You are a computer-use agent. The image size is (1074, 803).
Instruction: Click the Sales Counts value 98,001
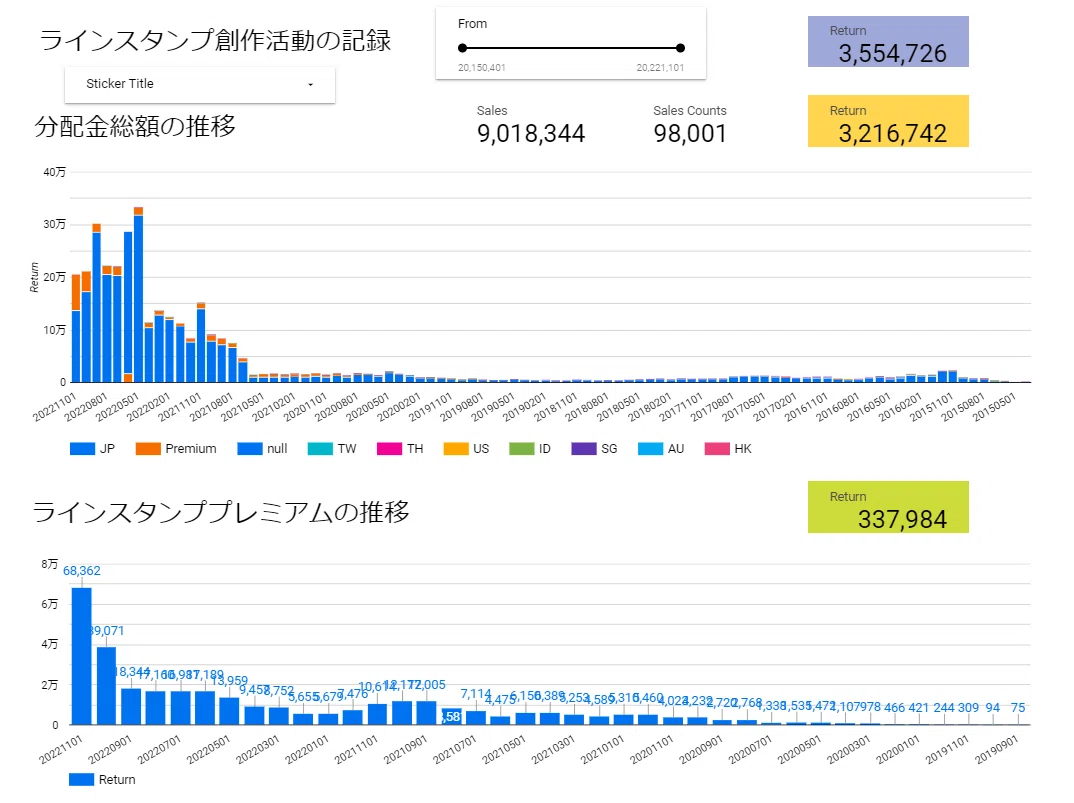tap(690, 134)
